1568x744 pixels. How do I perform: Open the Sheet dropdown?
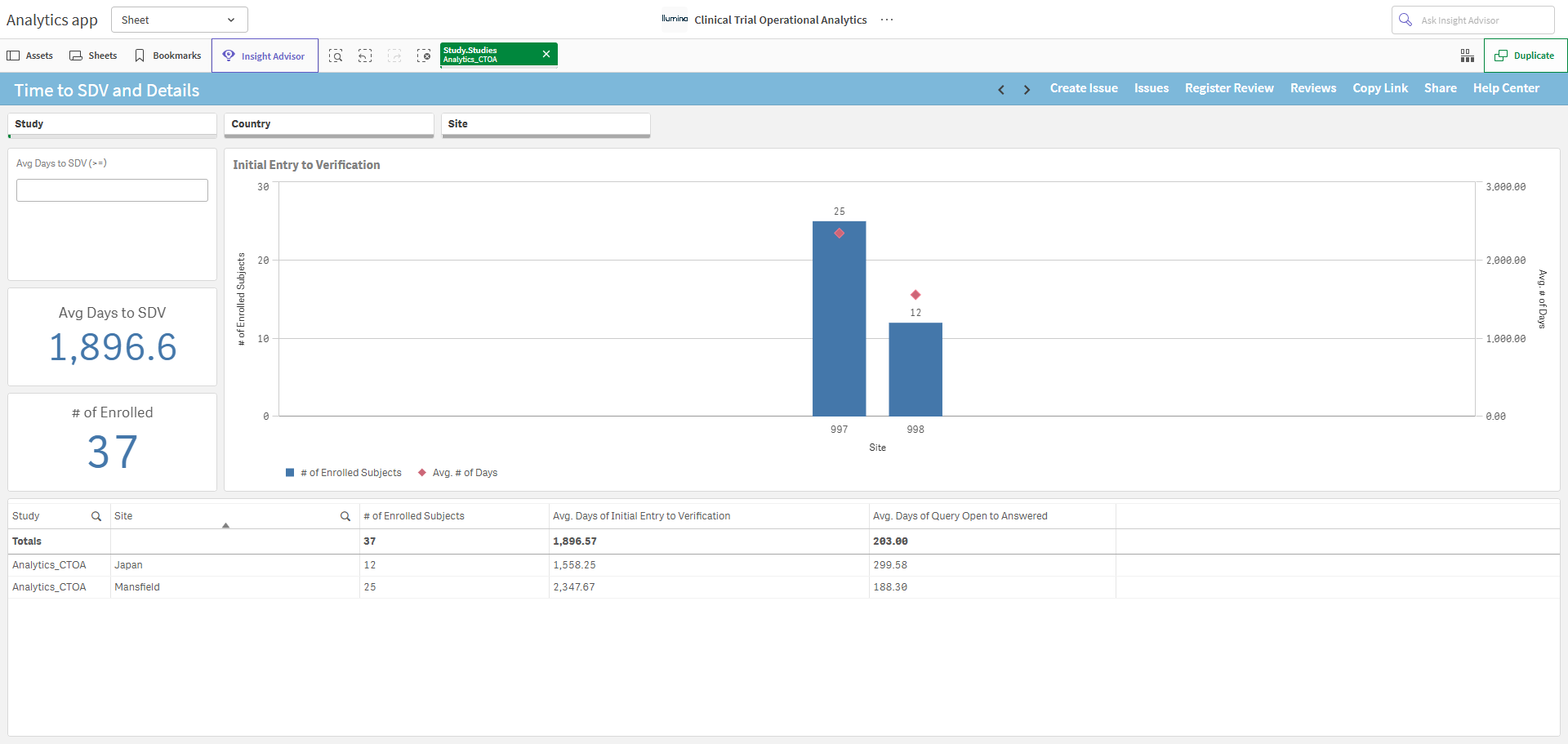pyautogui.click(x=179, y=20)
